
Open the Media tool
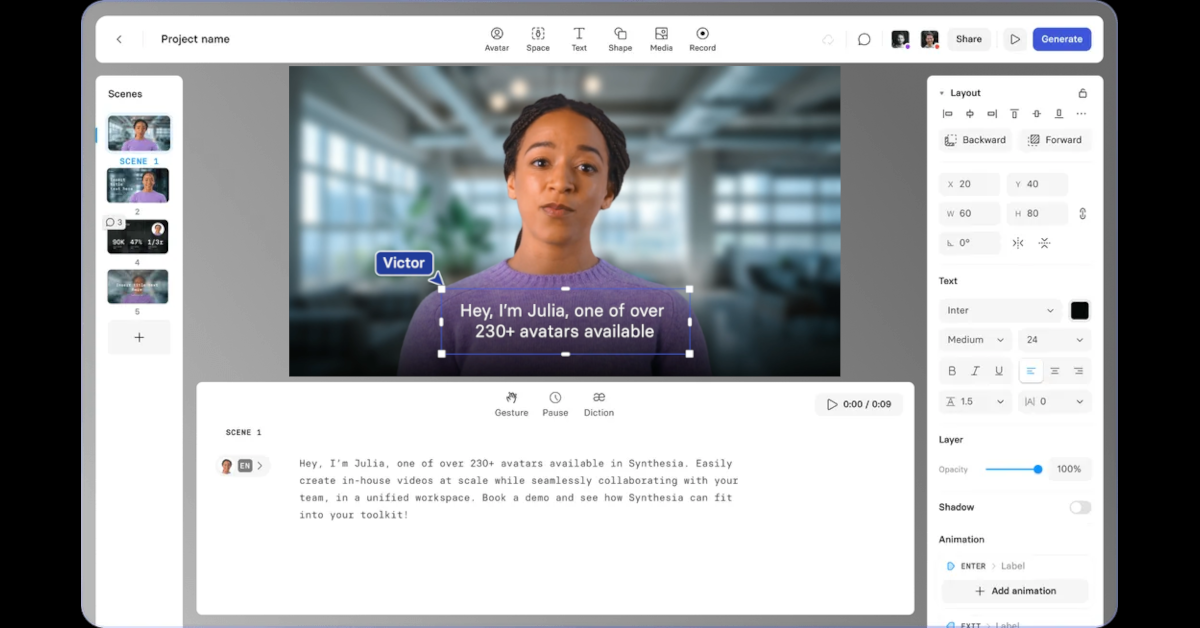[661, 39]
